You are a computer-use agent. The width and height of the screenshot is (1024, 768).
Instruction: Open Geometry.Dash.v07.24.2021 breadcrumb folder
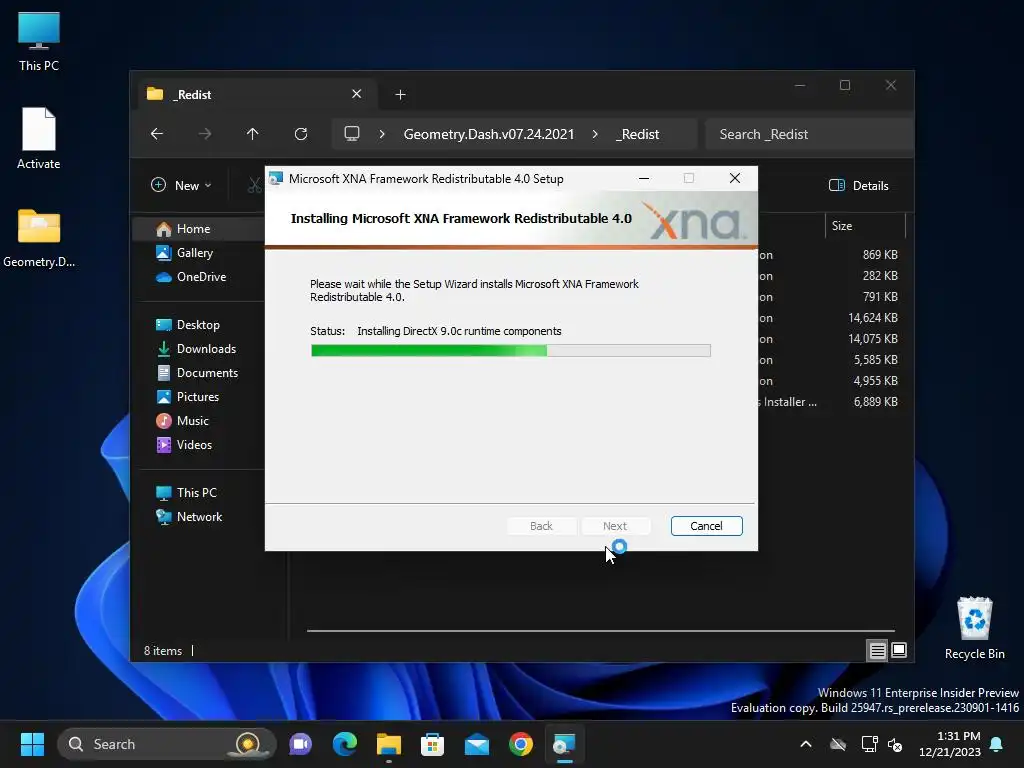(488, 134)
